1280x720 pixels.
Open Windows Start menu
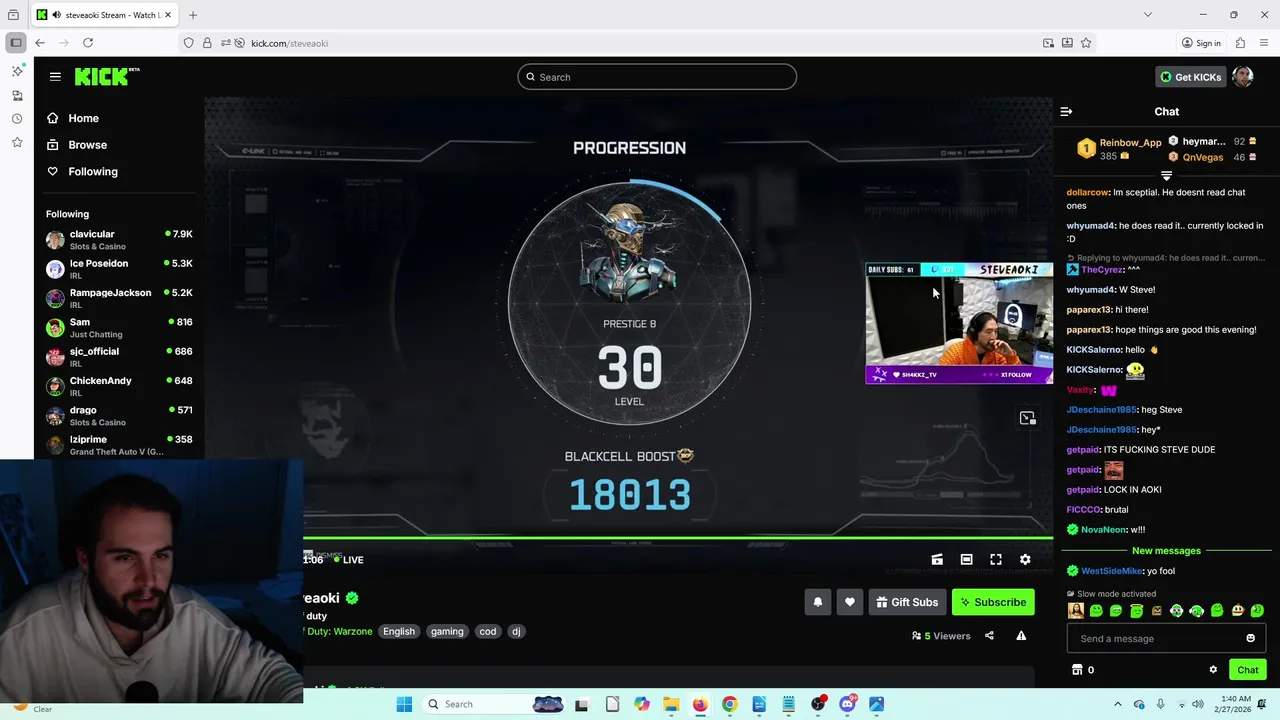point(404,704)
